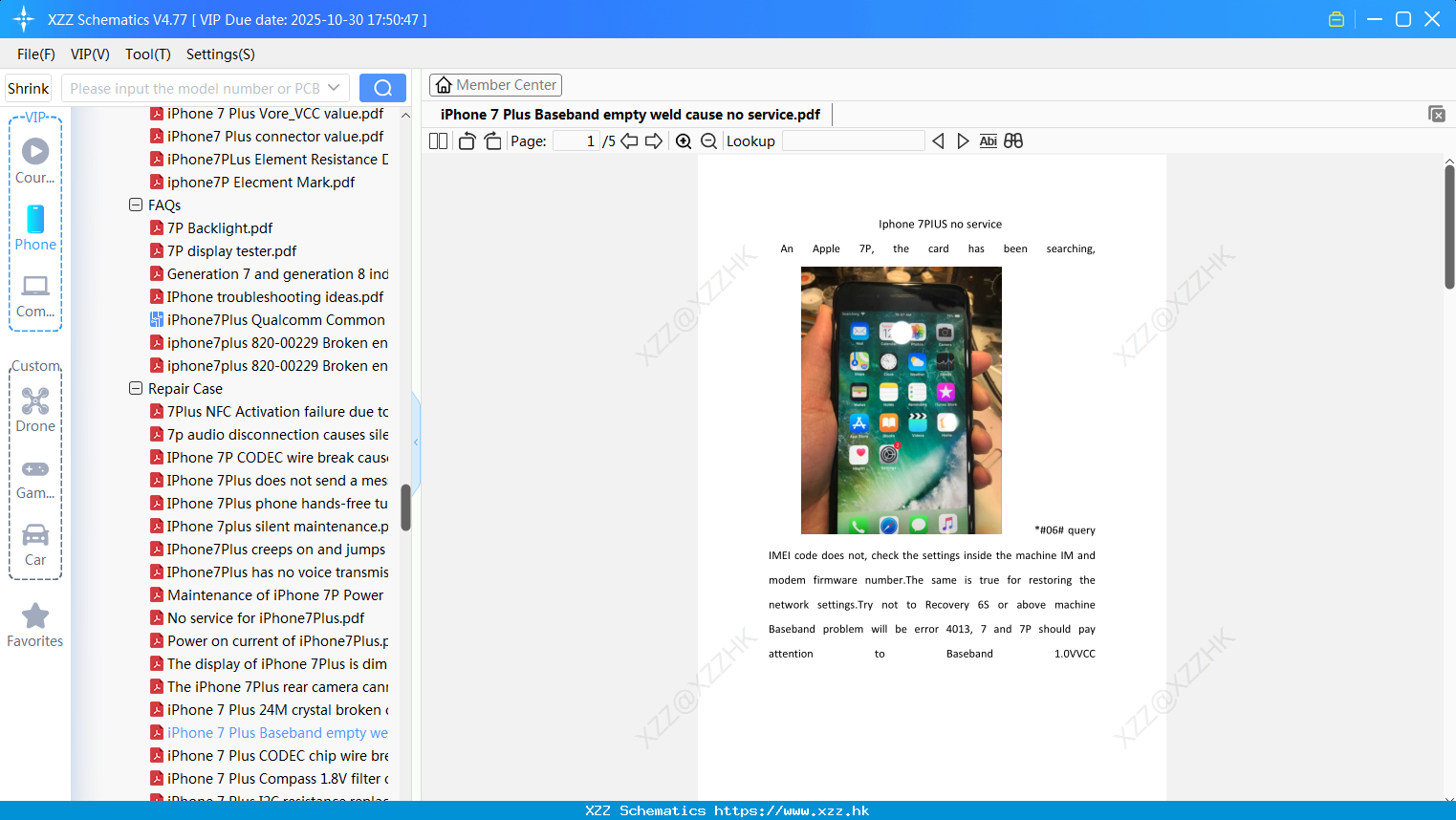
Task: Click the Shrink button
Action: [29, 88]
